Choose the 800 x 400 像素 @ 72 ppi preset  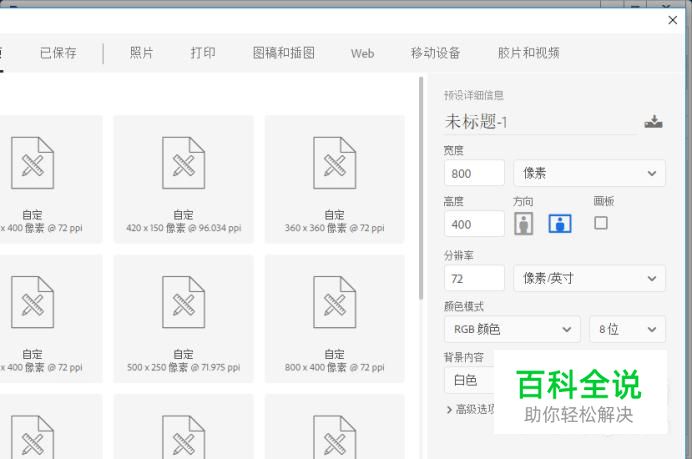[335, 318]
